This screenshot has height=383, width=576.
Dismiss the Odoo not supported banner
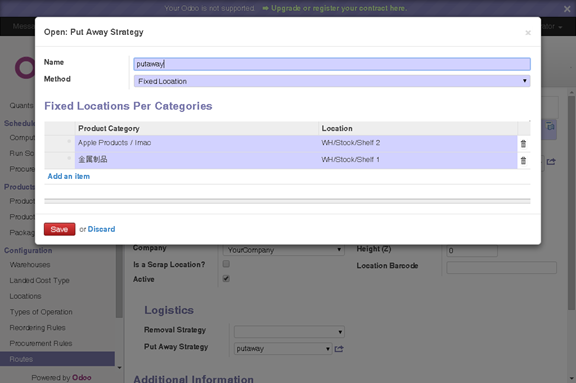pyautogui.click(x=567, y=9)
